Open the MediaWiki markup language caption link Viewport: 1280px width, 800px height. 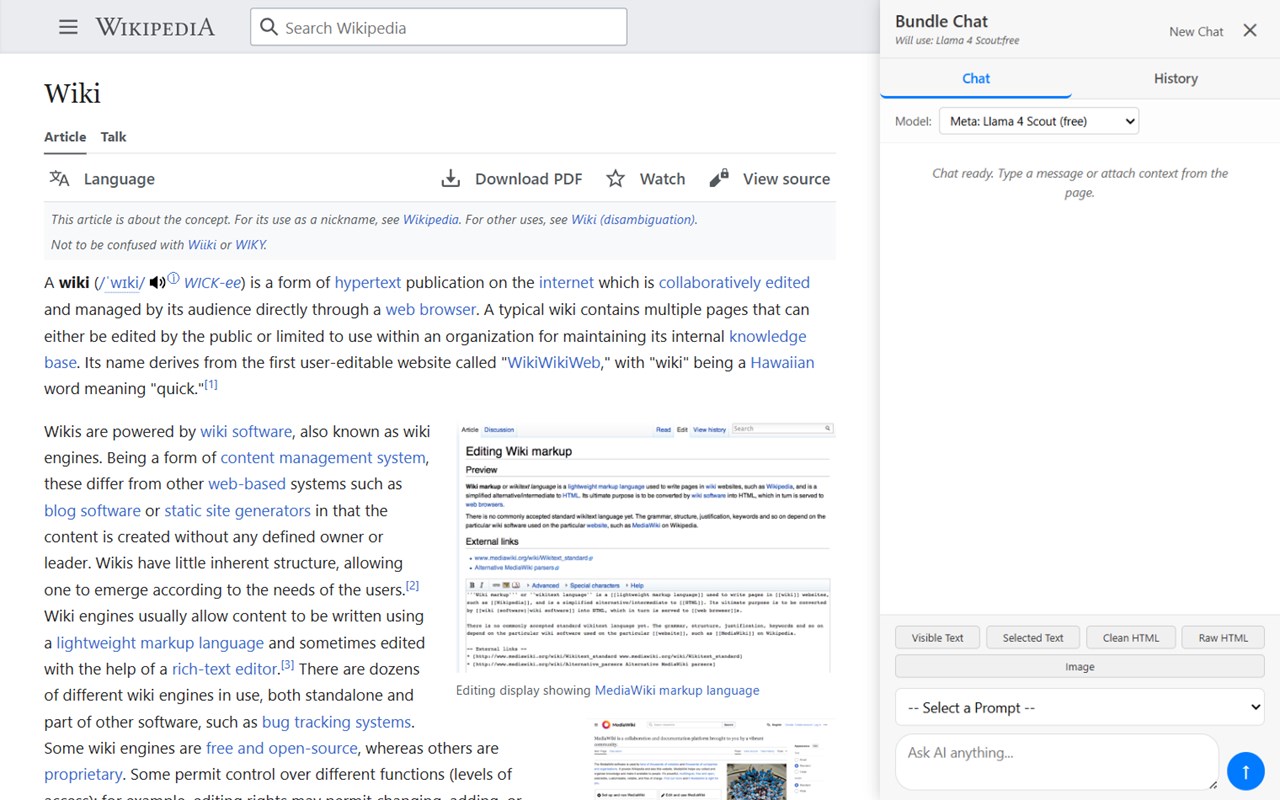677,690
